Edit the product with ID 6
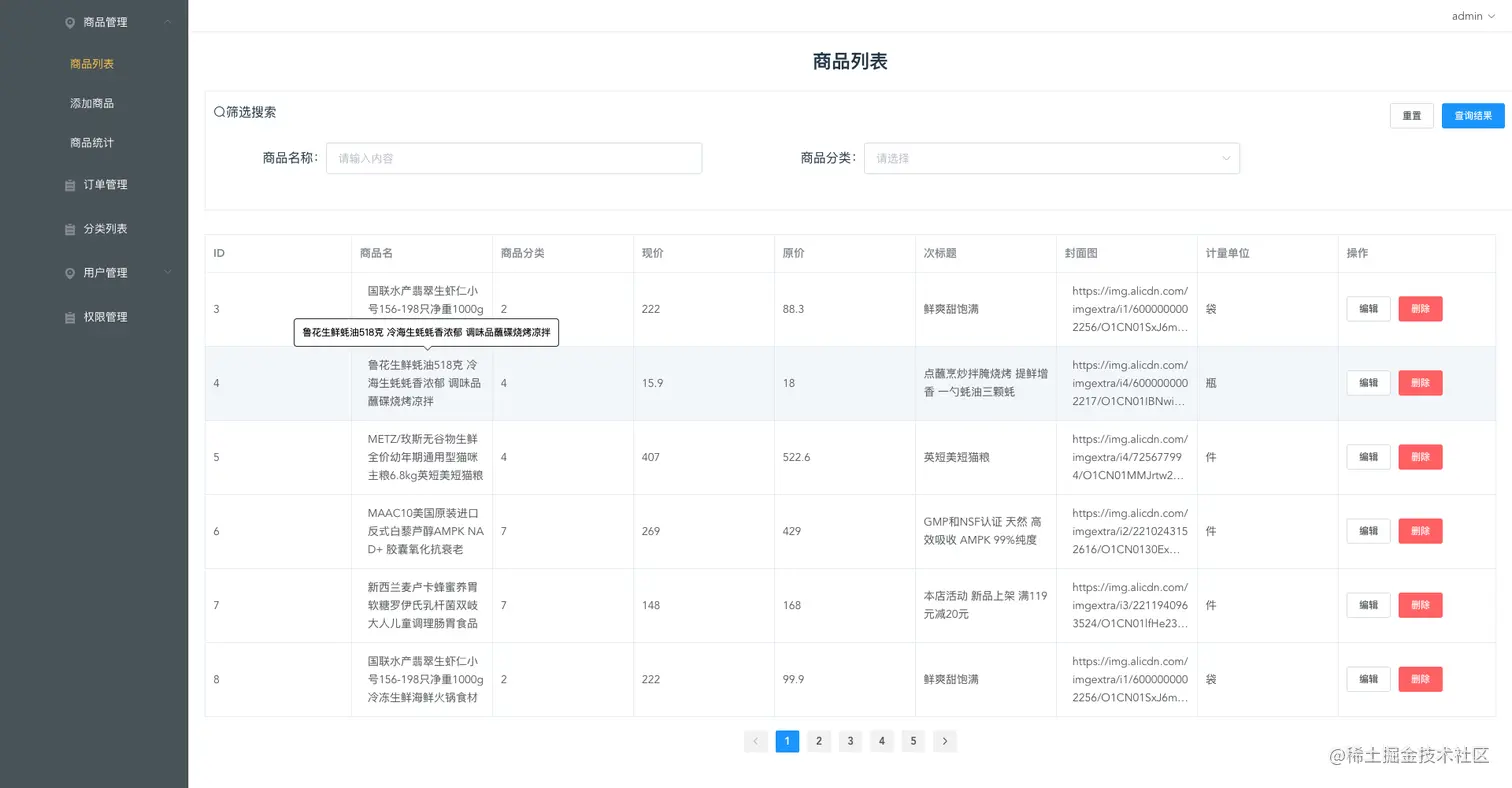 1368,531
